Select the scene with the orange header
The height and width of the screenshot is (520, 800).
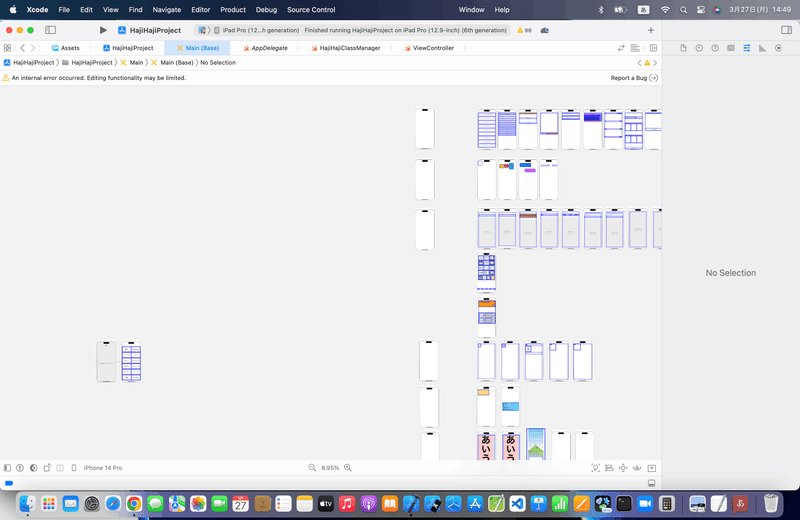tap(487, 317)
